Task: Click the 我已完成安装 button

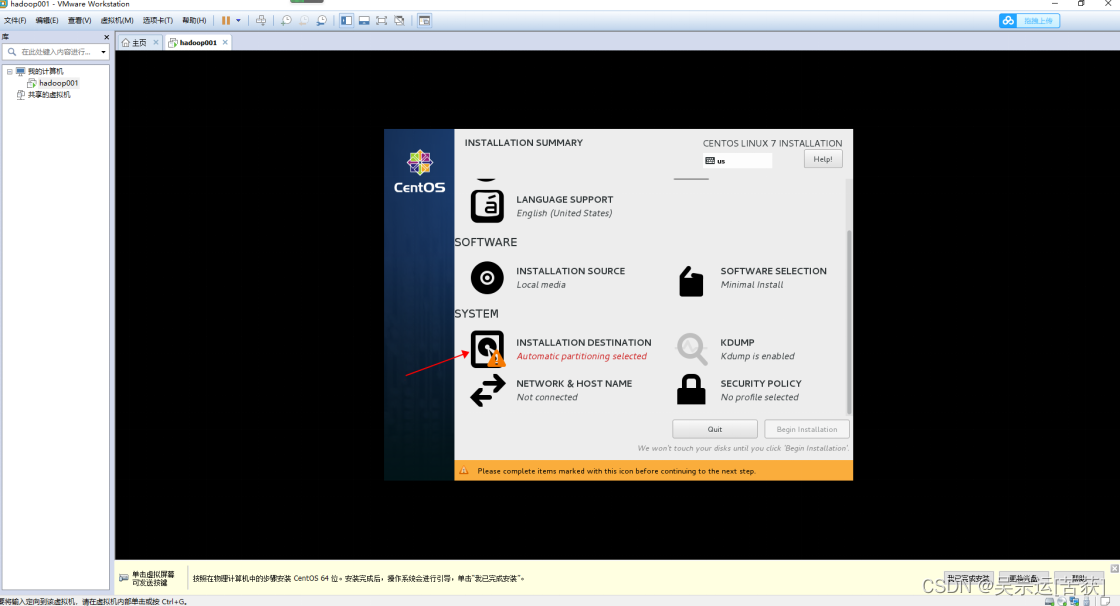Action: click(x=969, y=578)
